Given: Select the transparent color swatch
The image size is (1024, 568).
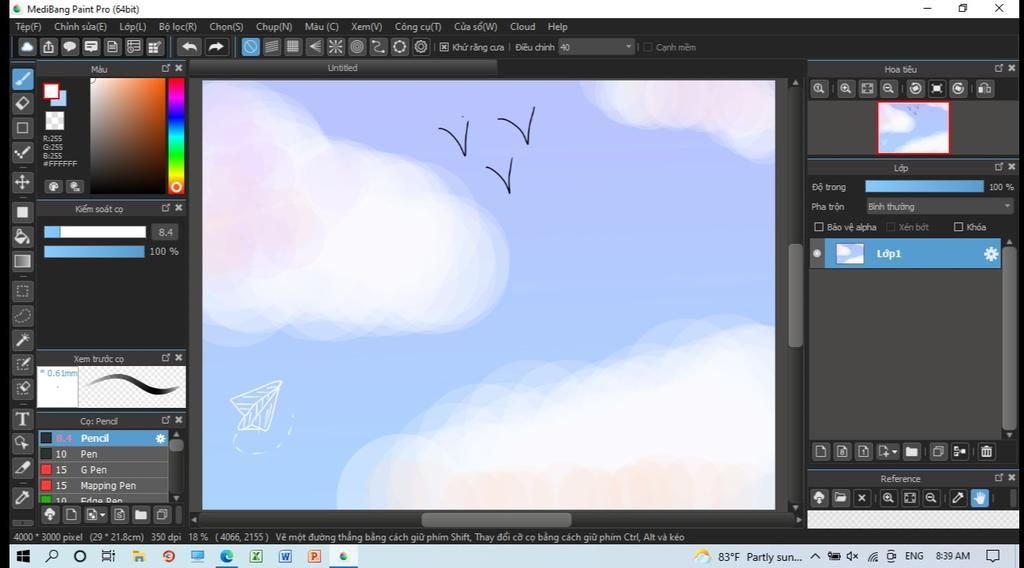Looking at the screenshot, I should [55, 121].
